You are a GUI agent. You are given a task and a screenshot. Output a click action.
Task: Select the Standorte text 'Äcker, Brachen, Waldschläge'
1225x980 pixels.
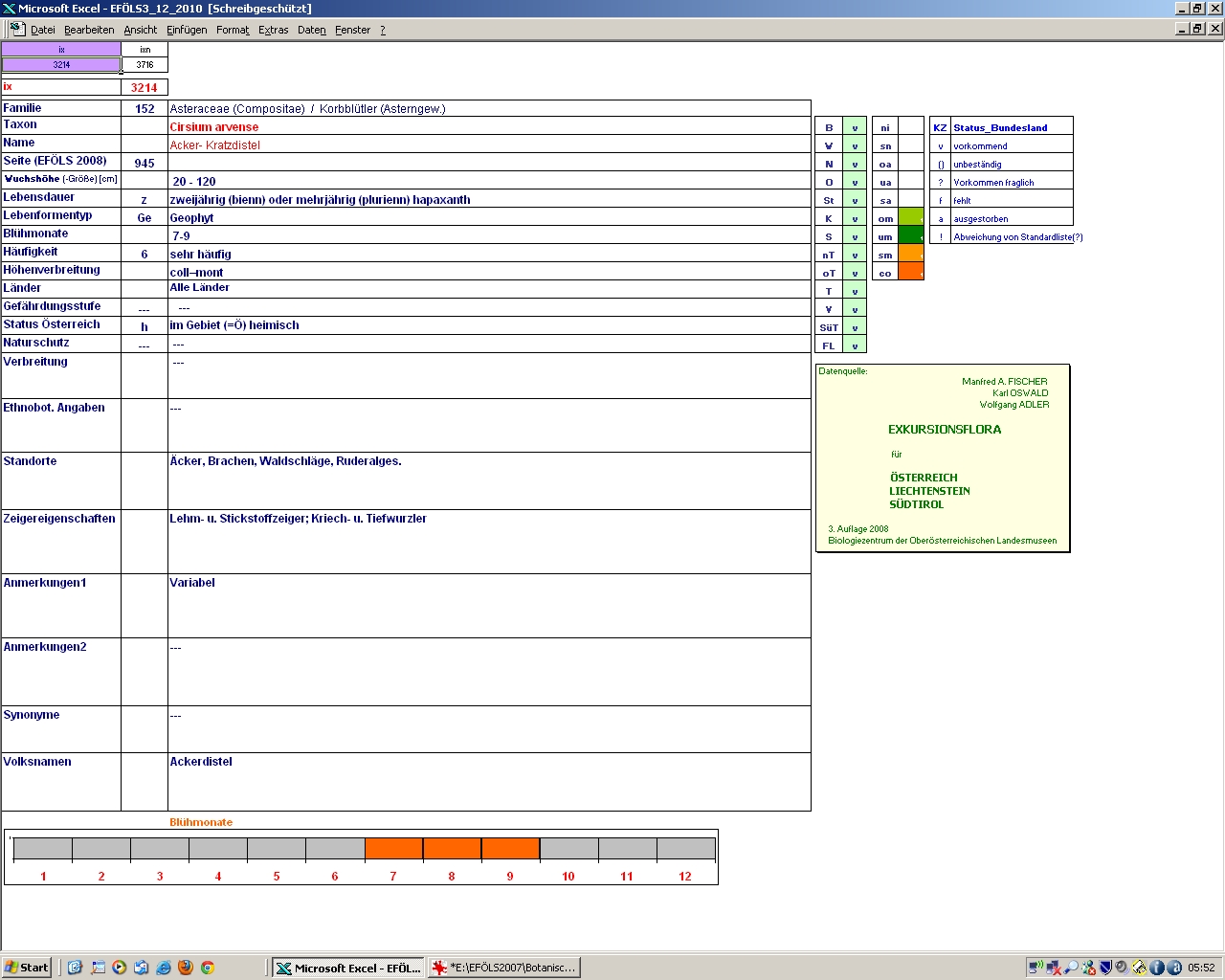(489, 480)
